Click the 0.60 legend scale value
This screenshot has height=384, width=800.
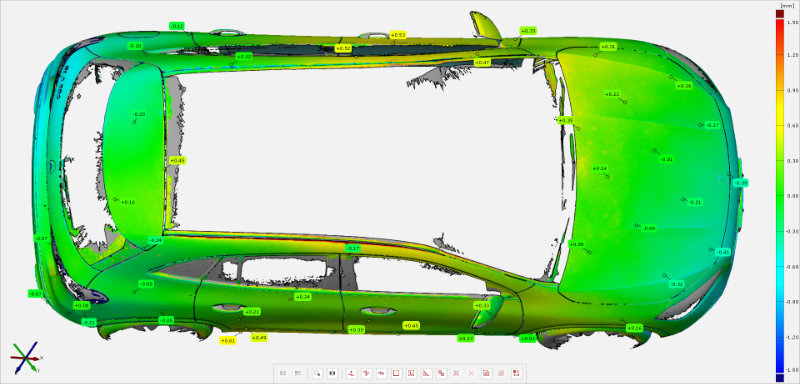click(x=792, y=125)
